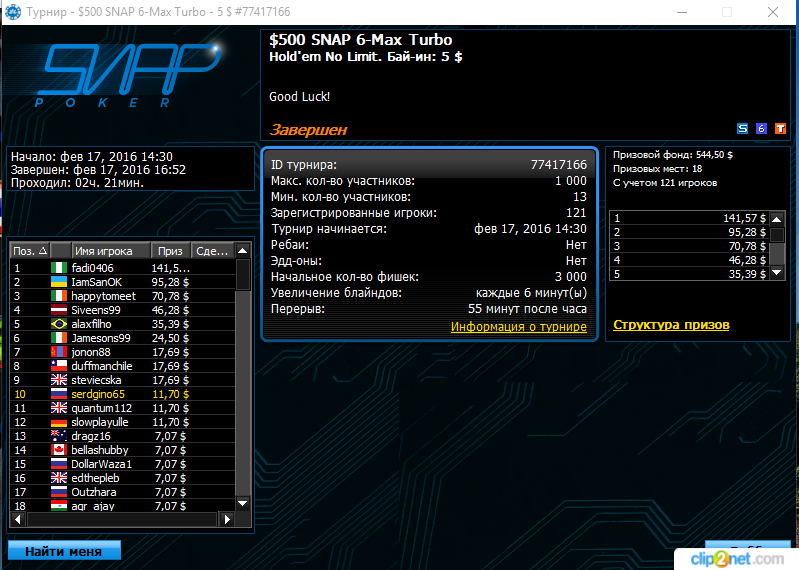Select player name alaxfilho
799x570 pixels.
[91, 324]
